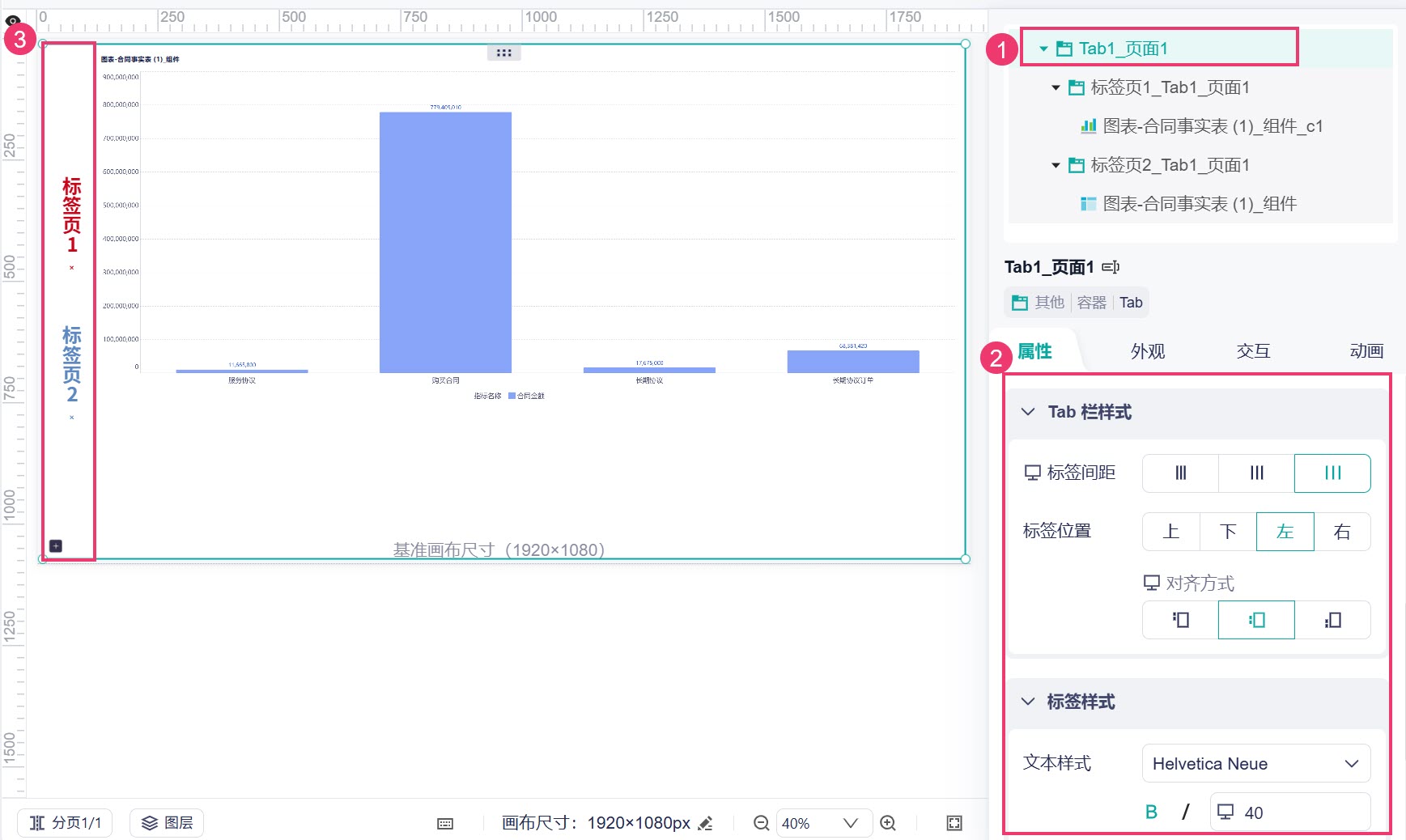This screenshot has height=840, width=1406.
Task: Click the fit-to-screen icon in bottom bar
Action: click(954, 823)
